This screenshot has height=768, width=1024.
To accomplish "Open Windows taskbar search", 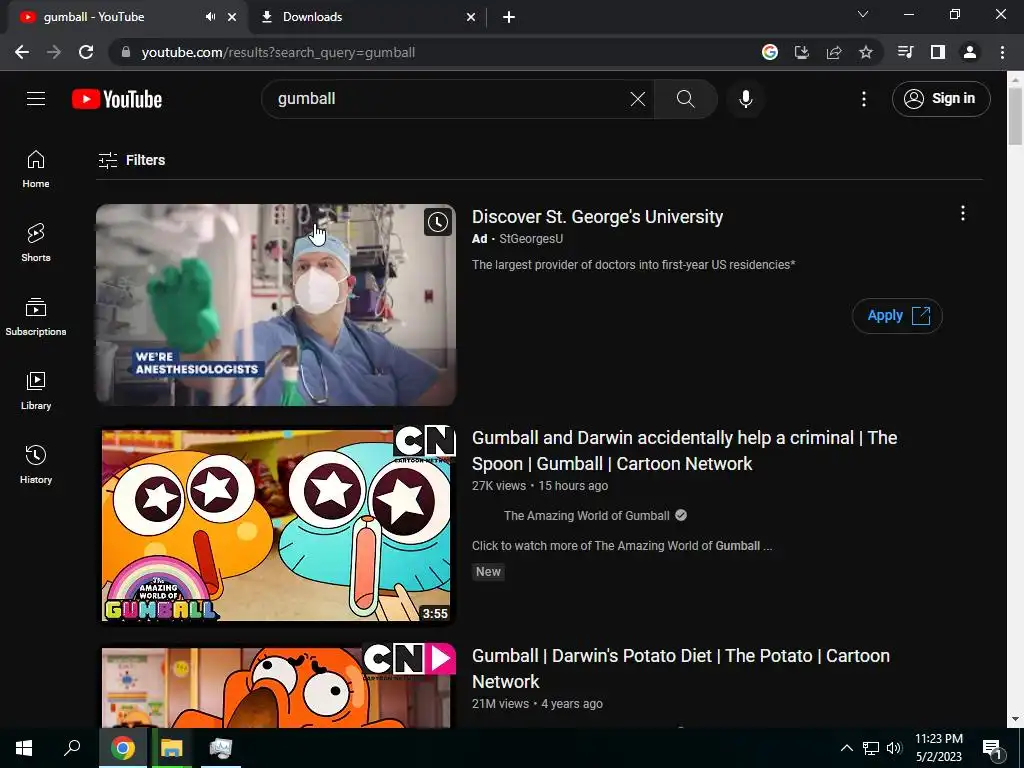I will pos(72,748).
